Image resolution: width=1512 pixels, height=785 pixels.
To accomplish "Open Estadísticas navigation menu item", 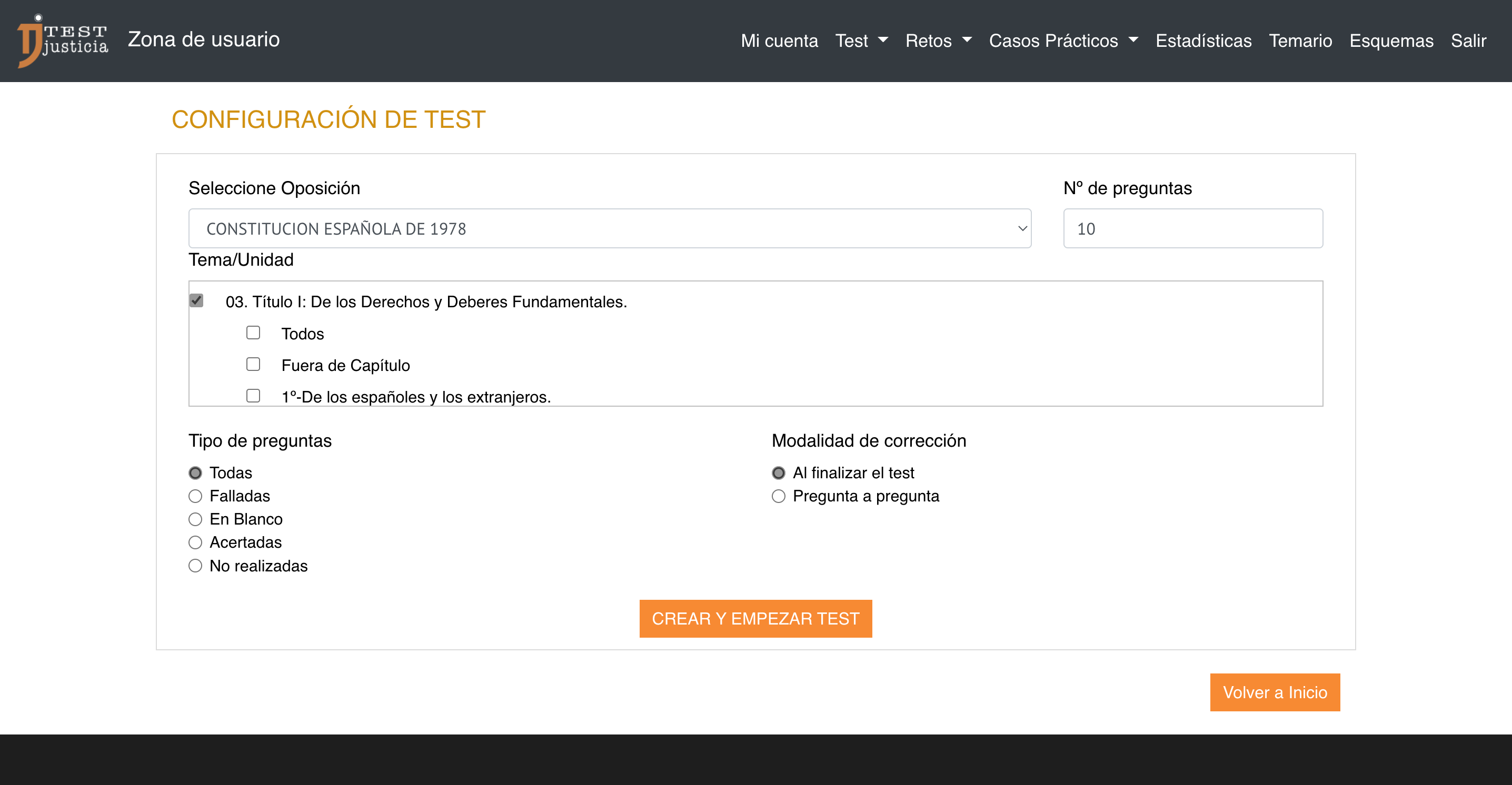I will coord(1204,41).
